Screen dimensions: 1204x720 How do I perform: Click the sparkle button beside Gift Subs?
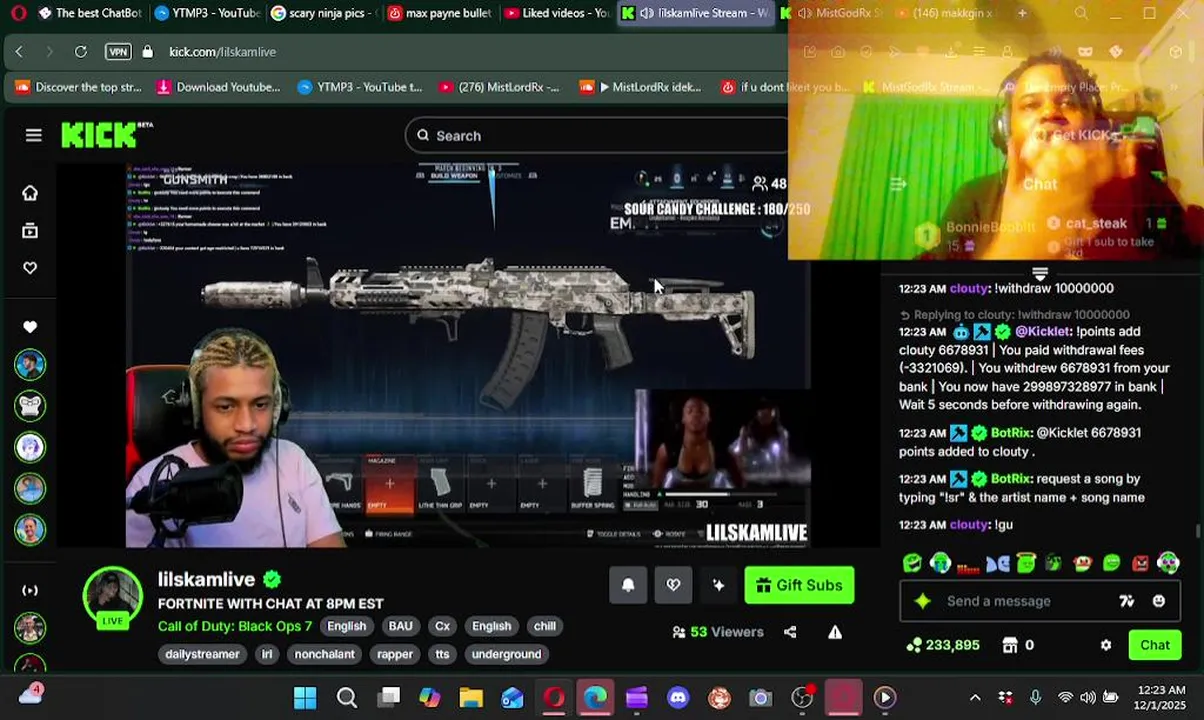point(718,585)
